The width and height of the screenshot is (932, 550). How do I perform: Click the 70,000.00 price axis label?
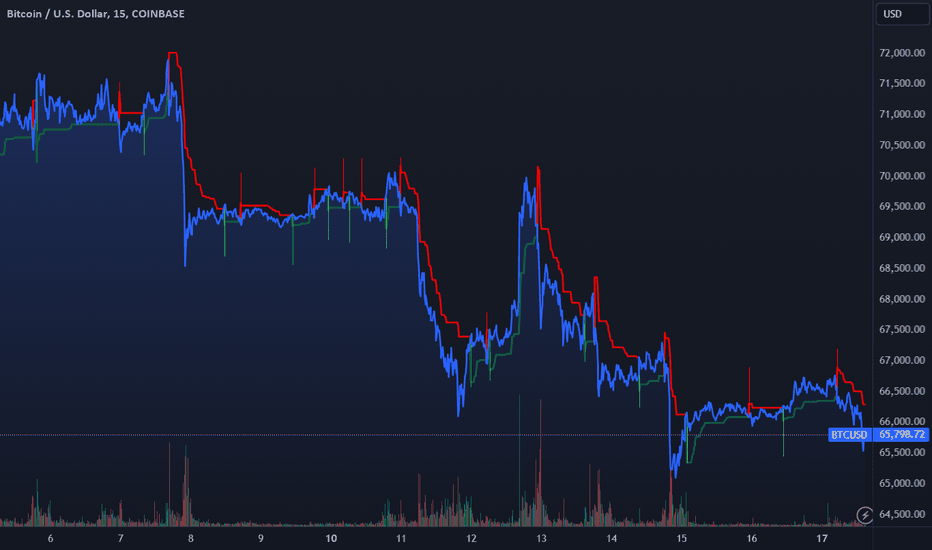point(902,176)
